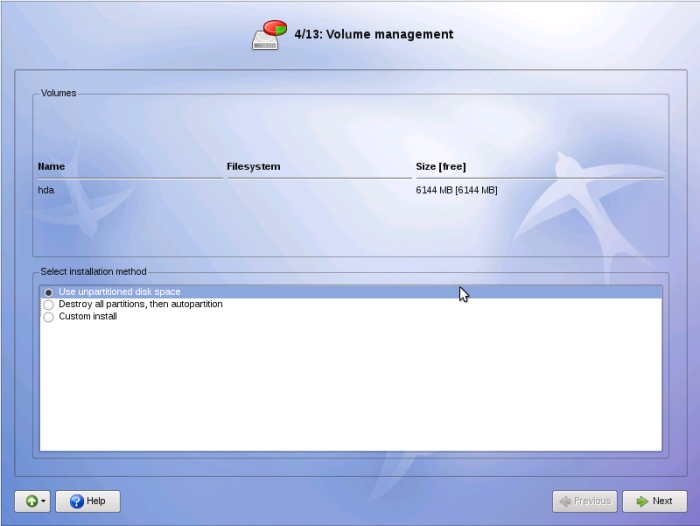Choose 'Destroy all partitions, then autopartition' option
The image size is (700, 526).
point(48,304)
